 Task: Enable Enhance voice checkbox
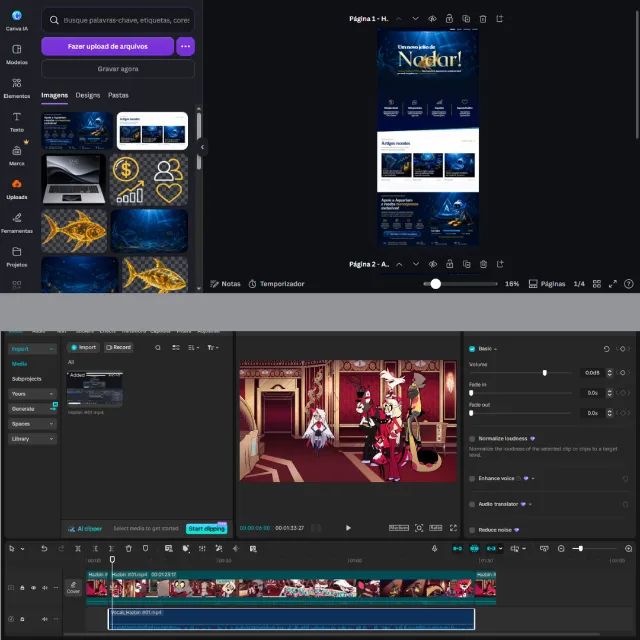[472, 478]
